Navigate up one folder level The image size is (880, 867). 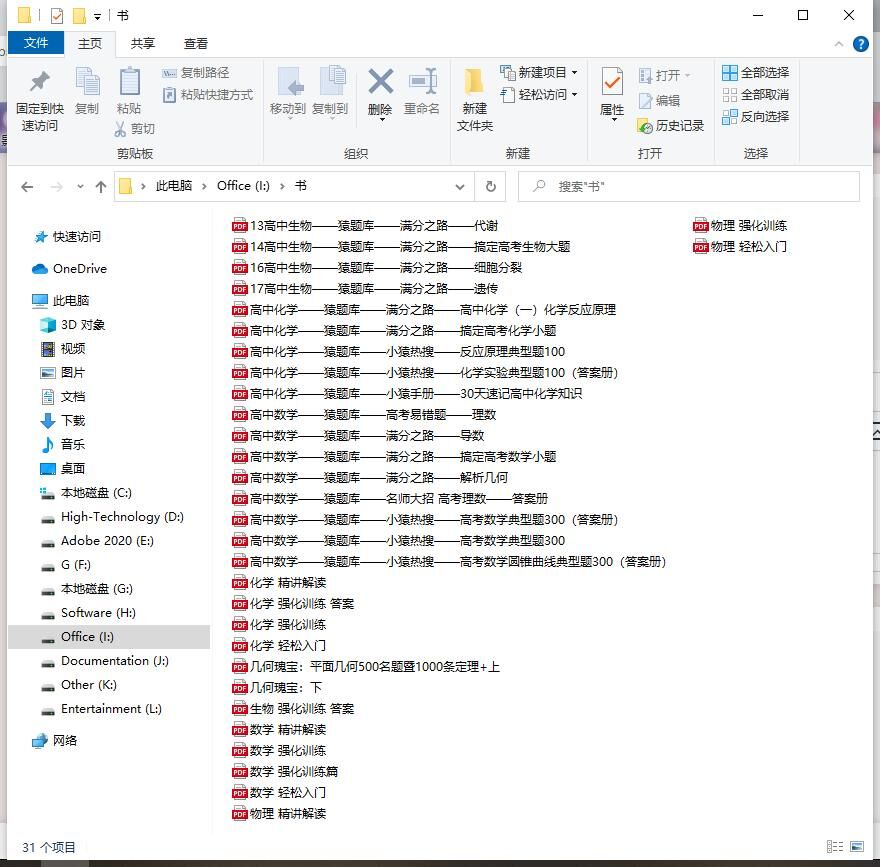tap(101, 187)
